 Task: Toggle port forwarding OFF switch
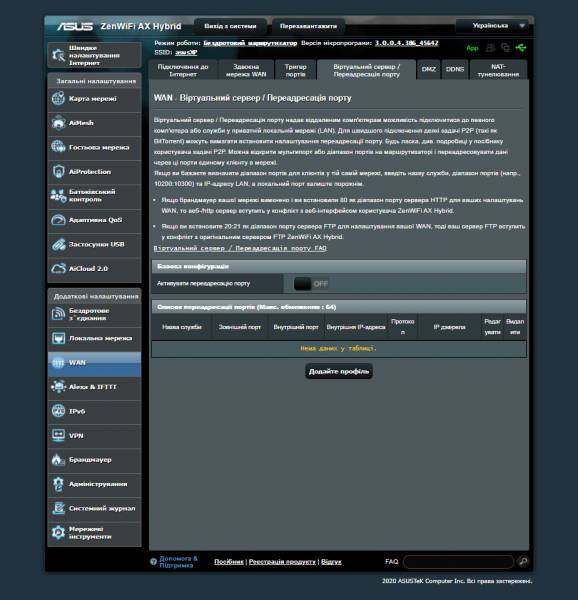pyautogui.click(x=311, y=284)
